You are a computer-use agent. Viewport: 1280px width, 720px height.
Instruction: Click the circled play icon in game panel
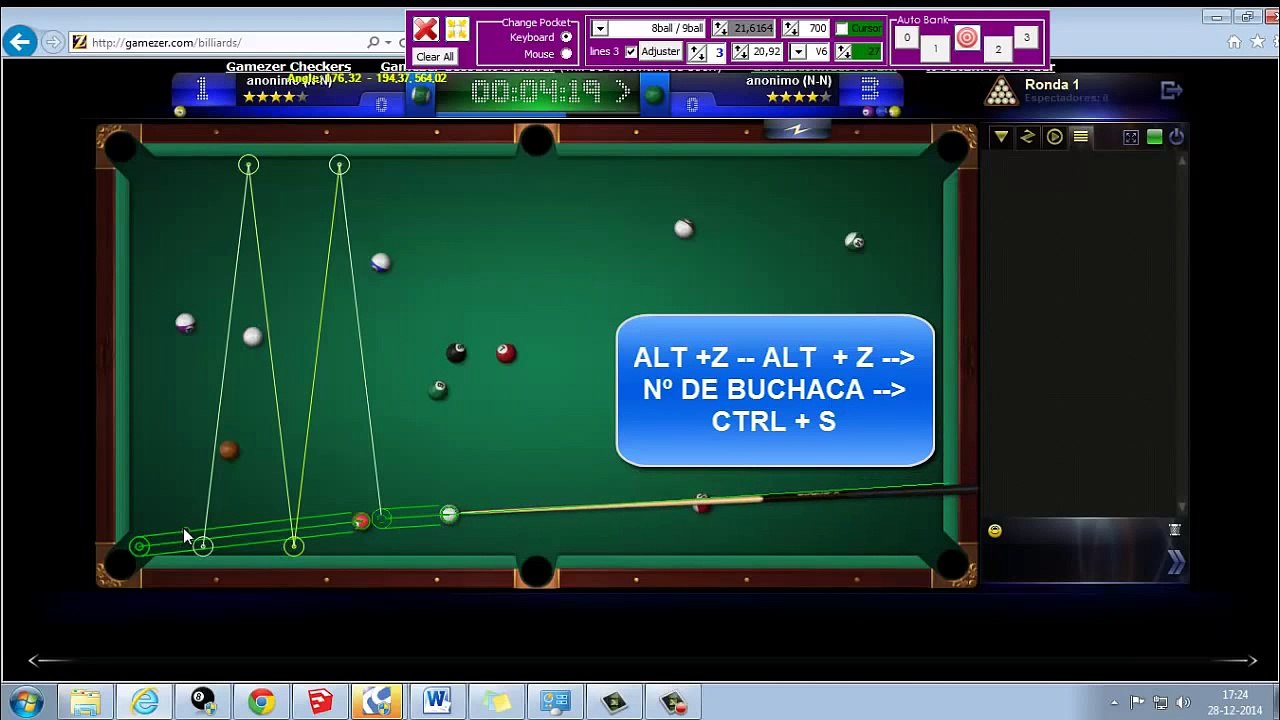(1054, 137)
